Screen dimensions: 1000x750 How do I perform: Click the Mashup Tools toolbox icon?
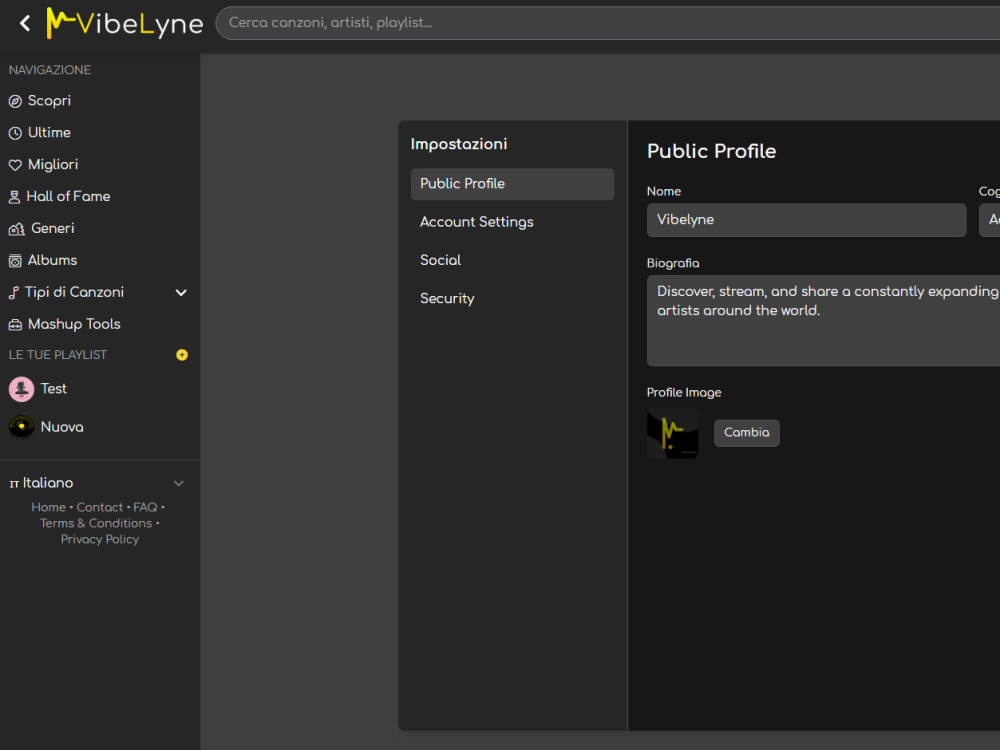(15, 325)
